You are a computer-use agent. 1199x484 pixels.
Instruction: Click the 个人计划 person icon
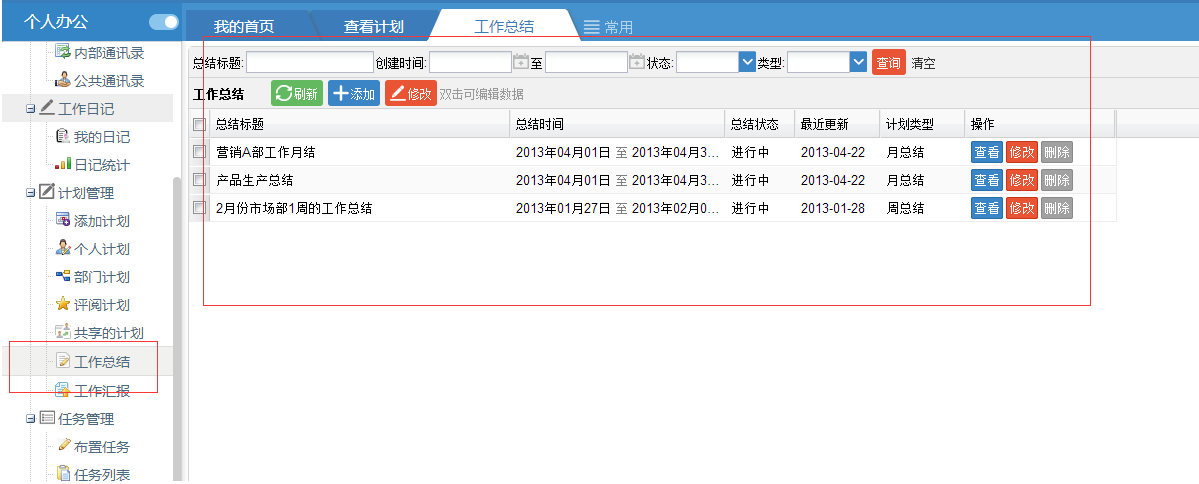click(63, 249)
